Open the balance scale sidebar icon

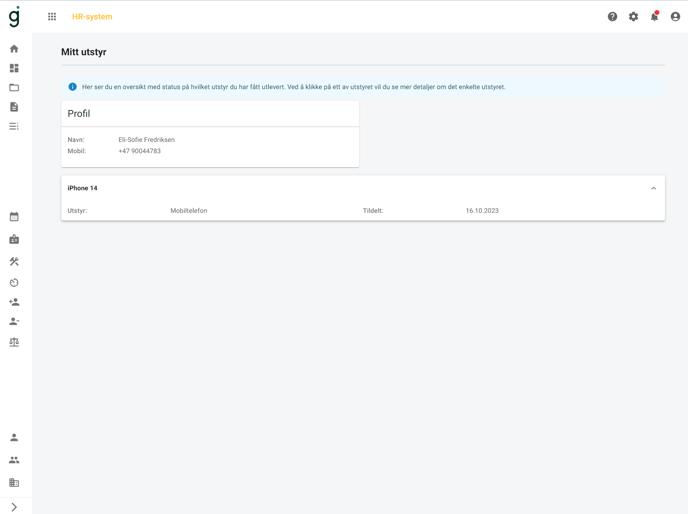(14, 342)
